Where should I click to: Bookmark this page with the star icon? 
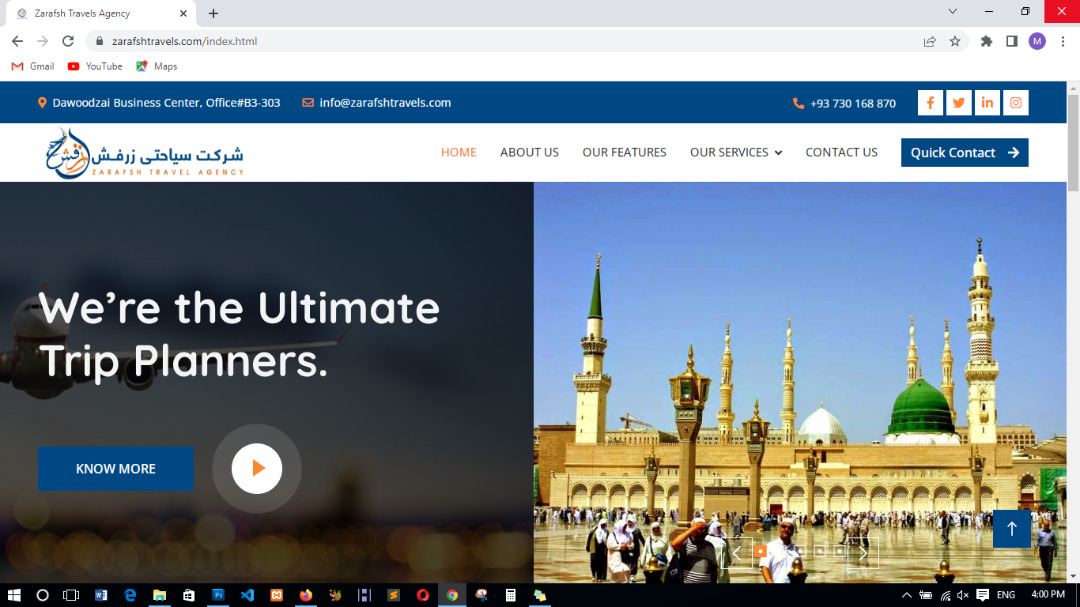click(x=955, y=41)
